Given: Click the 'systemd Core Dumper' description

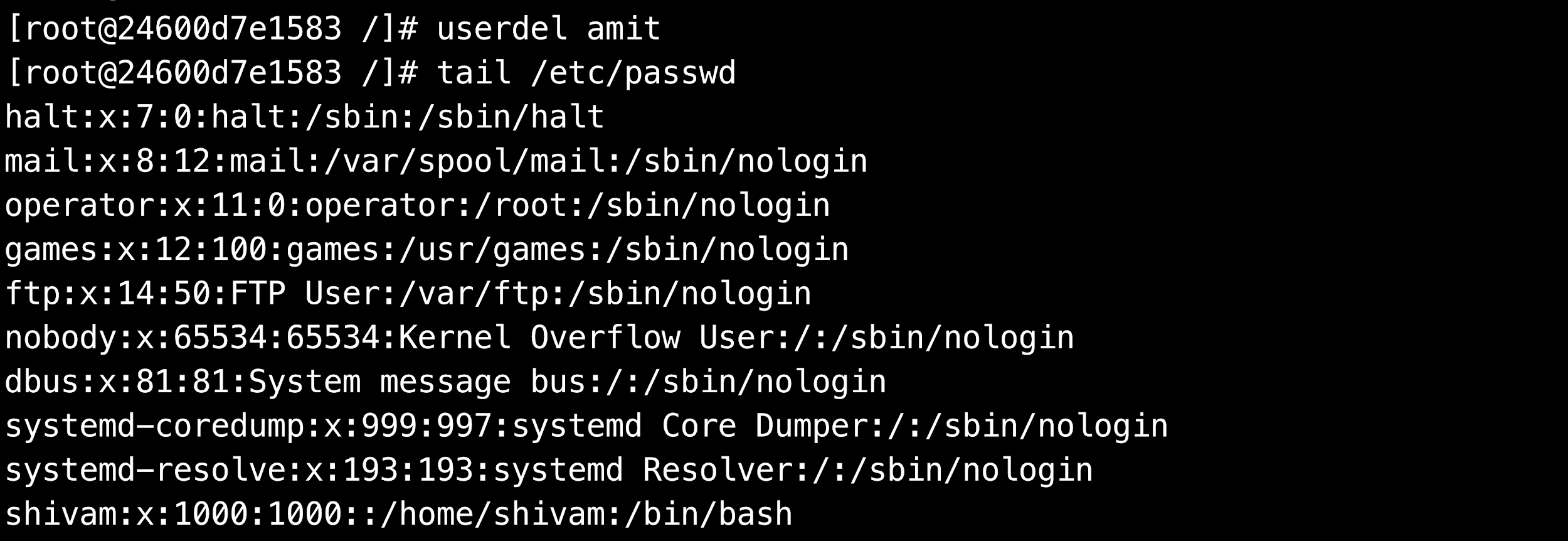Looking at the screenshot, I should (x=689, y=426).
